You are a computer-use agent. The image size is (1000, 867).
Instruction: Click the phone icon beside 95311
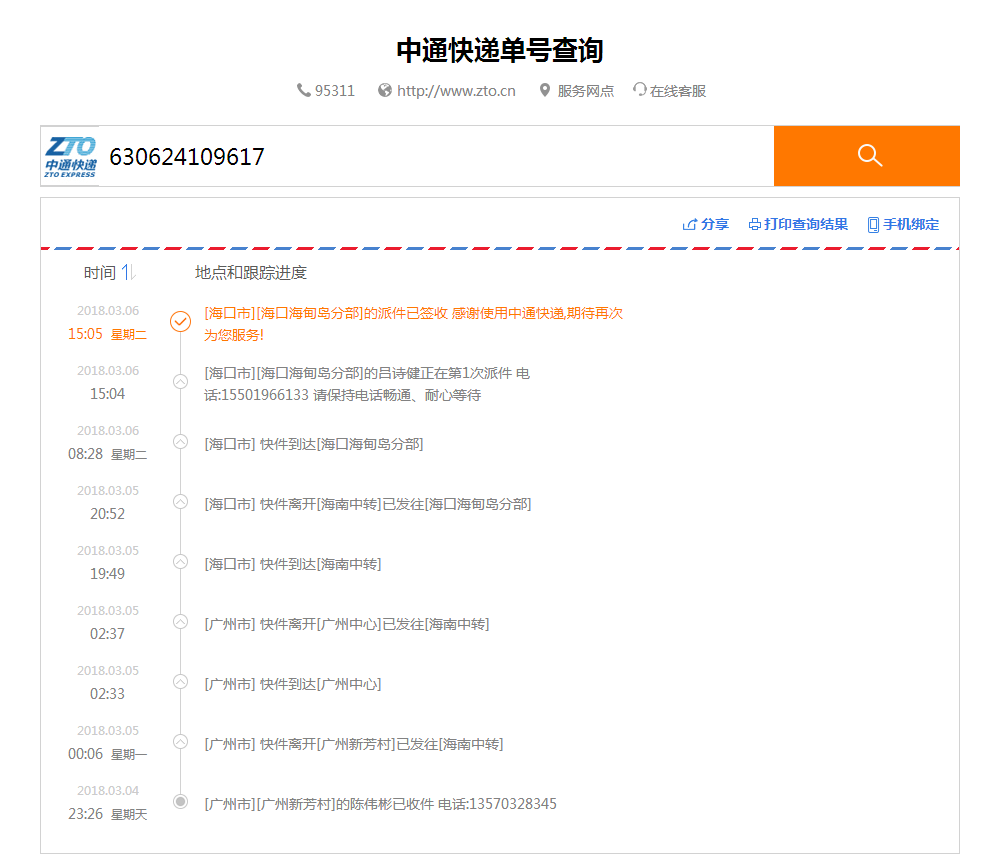304,90
